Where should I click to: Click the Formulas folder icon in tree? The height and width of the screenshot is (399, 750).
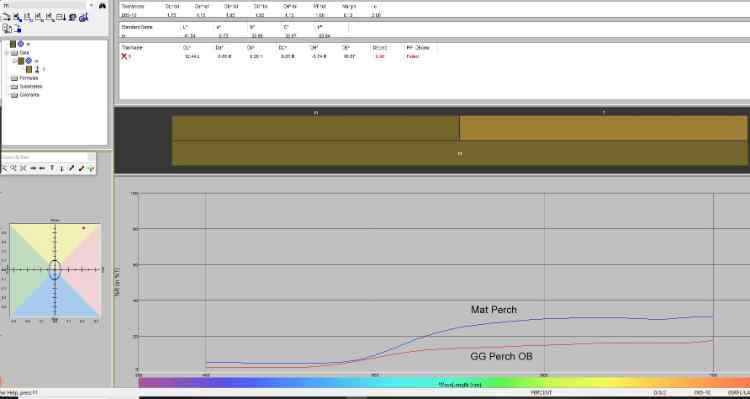(x=14, y=78)
